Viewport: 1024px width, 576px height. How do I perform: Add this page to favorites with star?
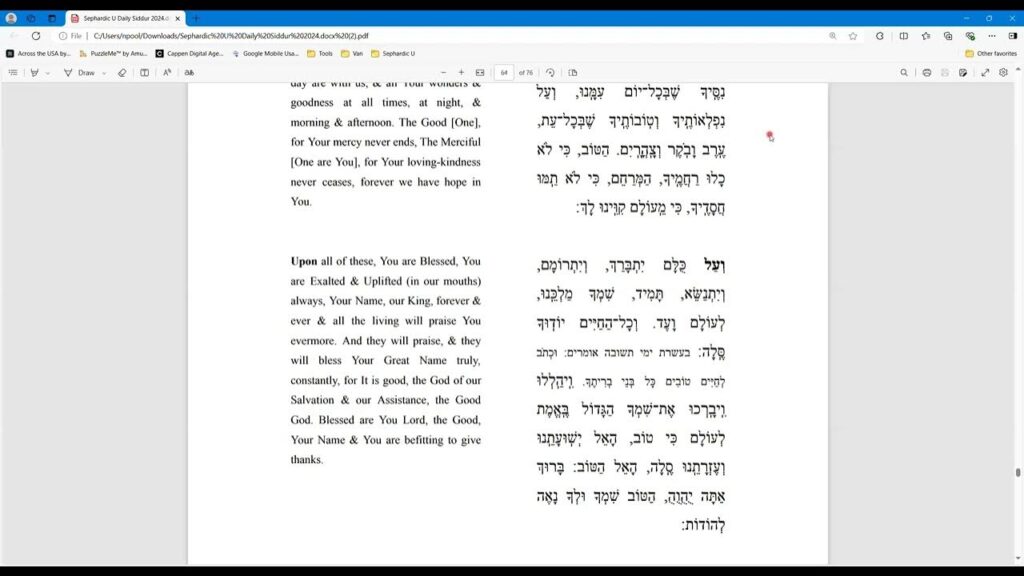(x=853, y=36)
